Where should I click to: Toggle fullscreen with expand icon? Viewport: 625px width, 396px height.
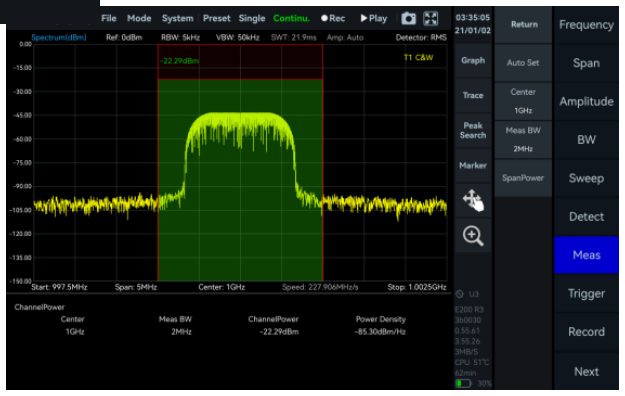[x=431, y=18]
